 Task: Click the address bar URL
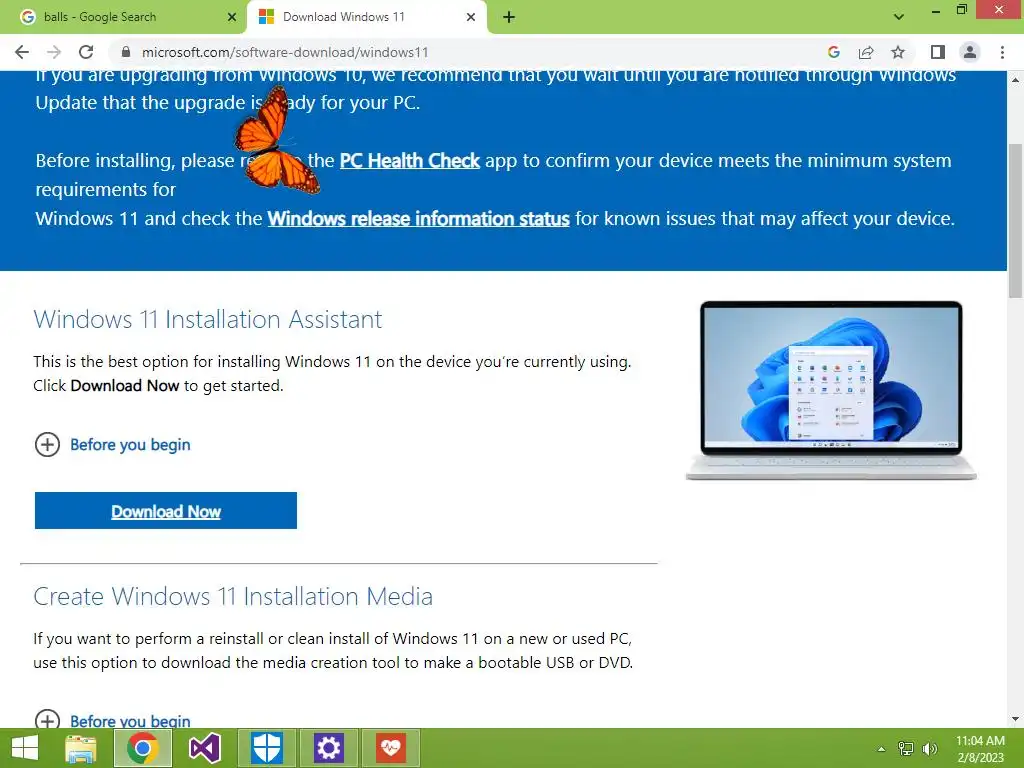[x=285, y=52]
